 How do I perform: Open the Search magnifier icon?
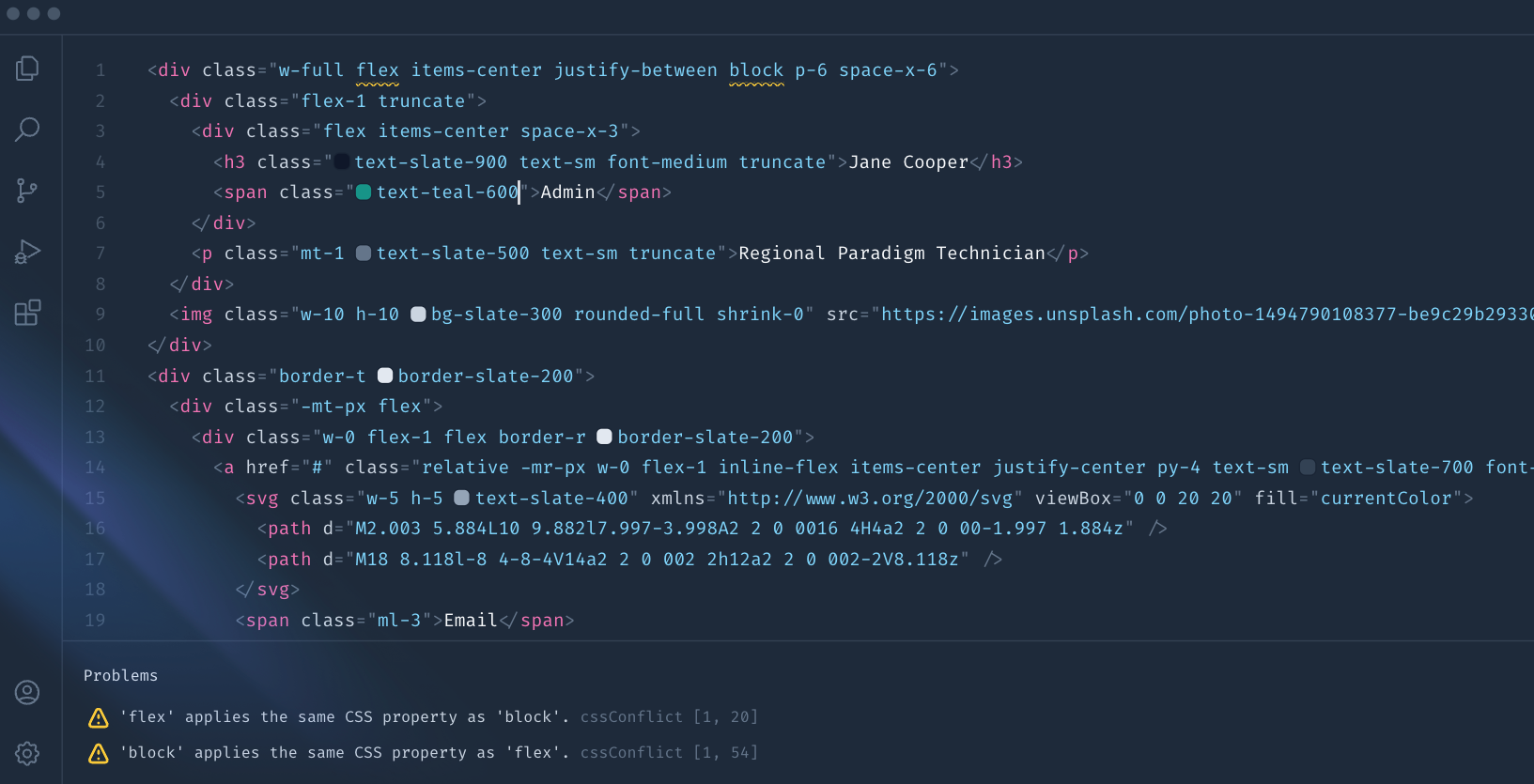point(27,130)
